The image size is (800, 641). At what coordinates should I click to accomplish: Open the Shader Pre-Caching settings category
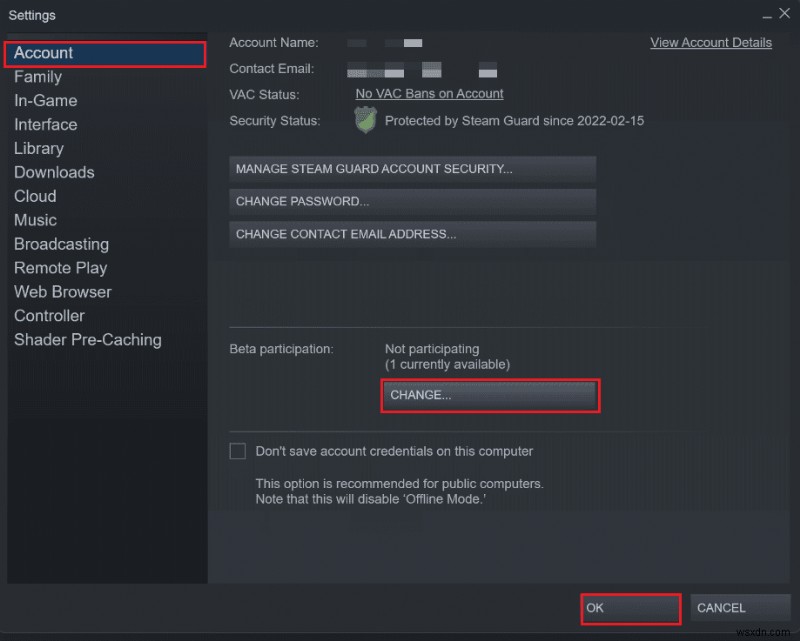[88, 340]
